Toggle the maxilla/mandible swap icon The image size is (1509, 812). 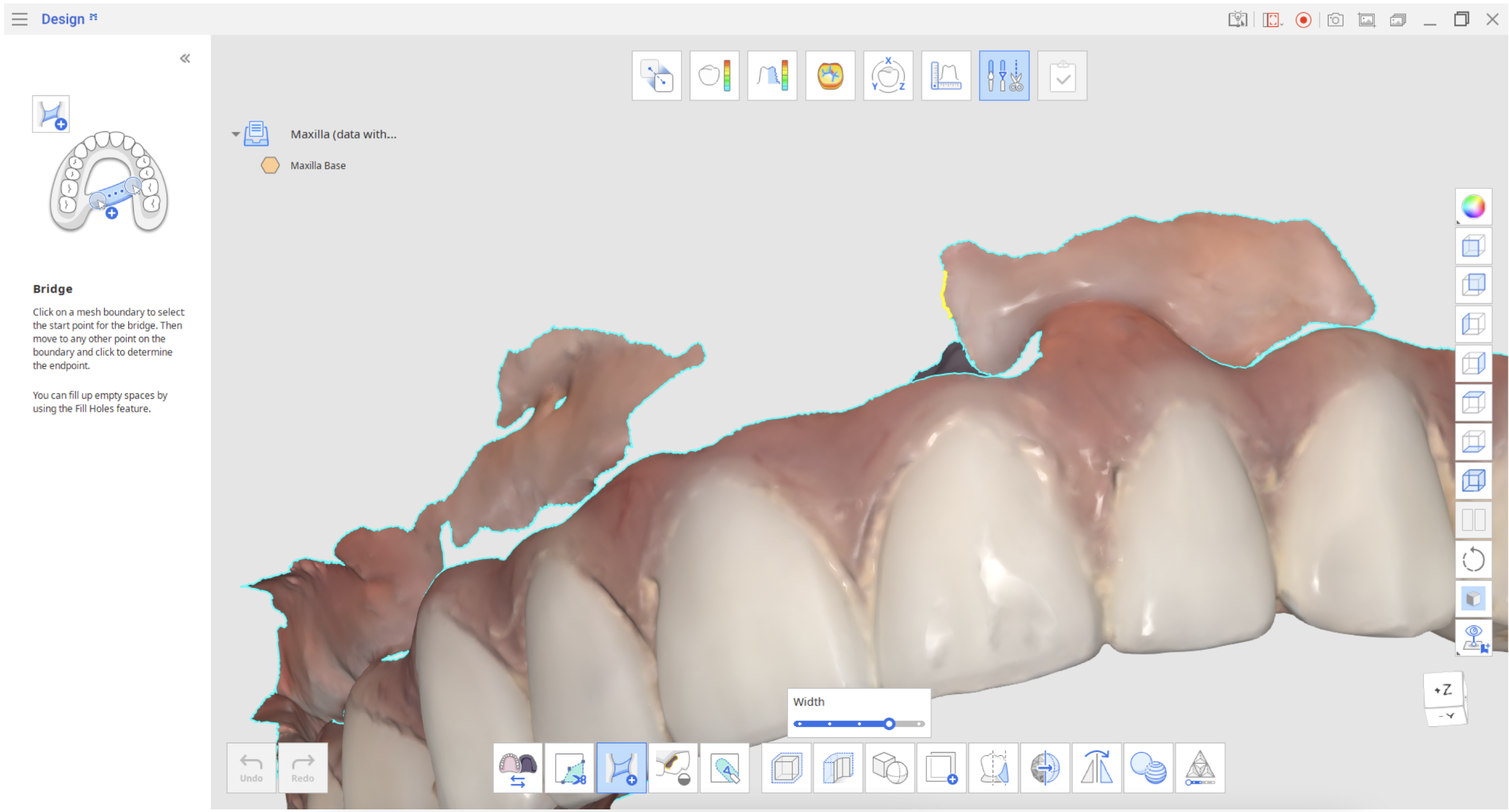coord(517,768)
